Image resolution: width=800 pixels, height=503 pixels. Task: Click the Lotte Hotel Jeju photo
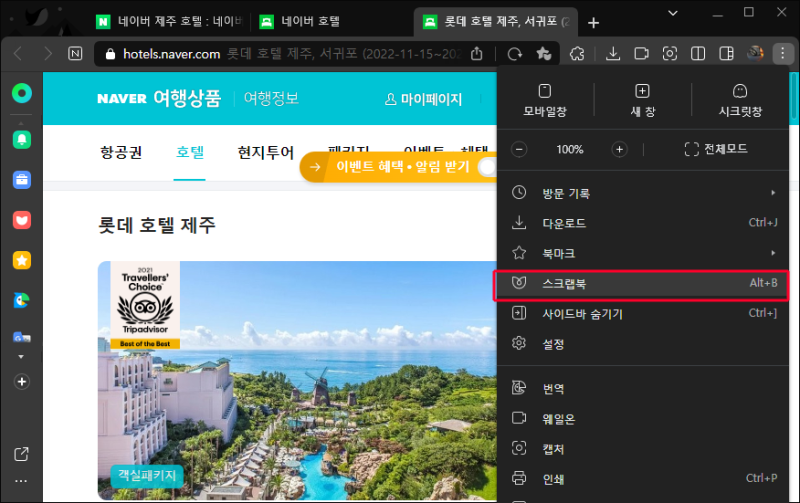point(297,381)
